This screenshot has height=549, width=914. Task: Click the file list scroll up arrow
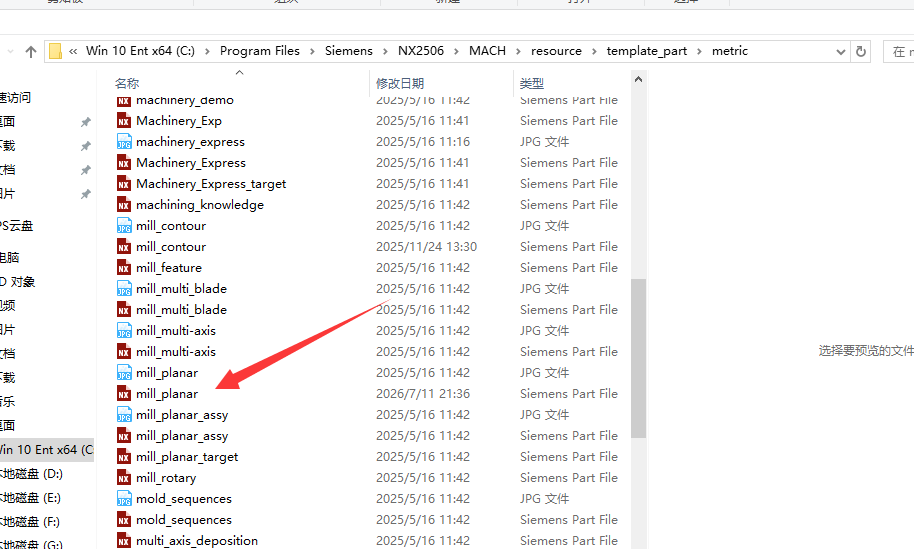[638, 79]
